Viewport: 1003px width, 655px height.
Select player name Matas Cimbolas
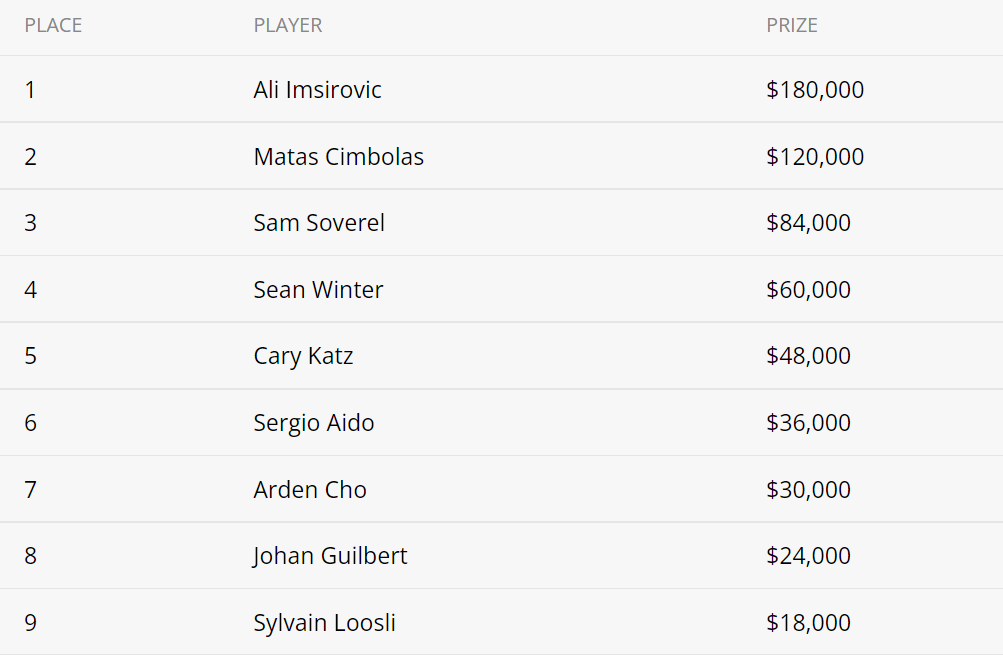pyautogui.click(x=338, y=157)
